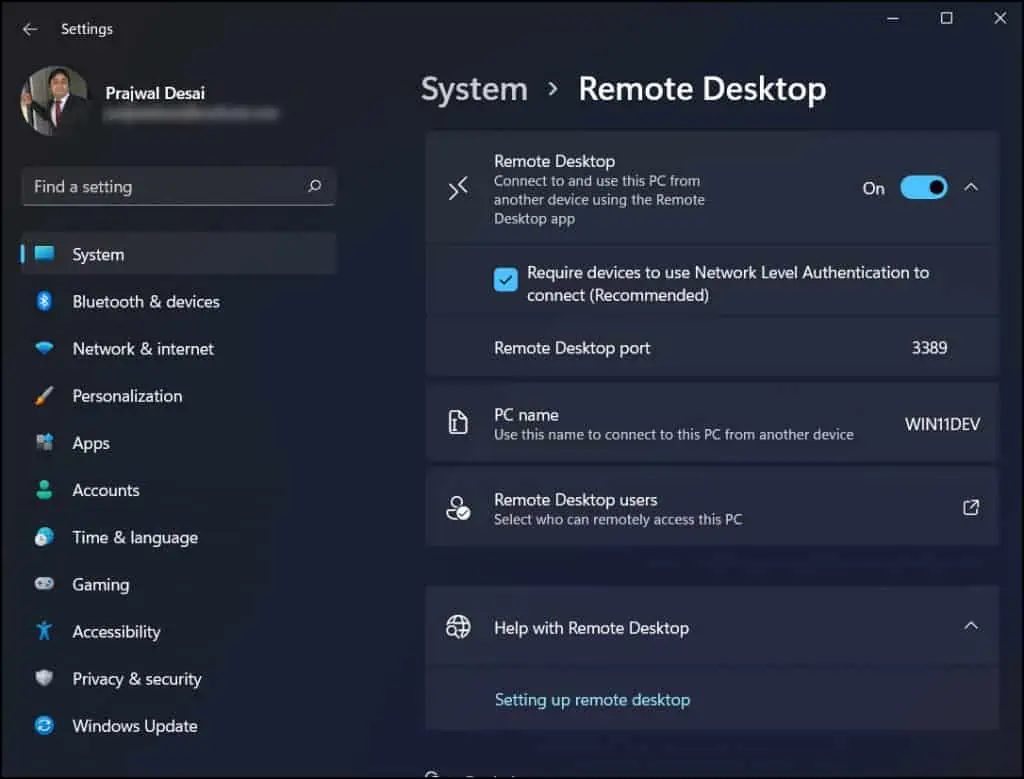Open Windows Update label
The image size is (1024, 779).
click(x=135, y=726)
